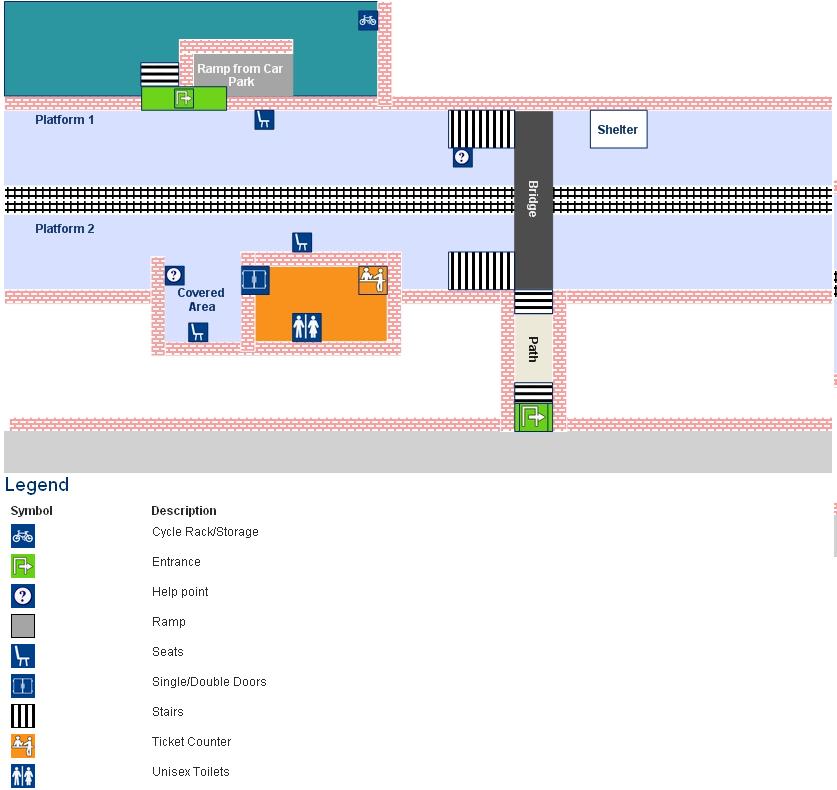Click the Shelter box on Platform 1
837x790 pixels.
pos(618,129)
